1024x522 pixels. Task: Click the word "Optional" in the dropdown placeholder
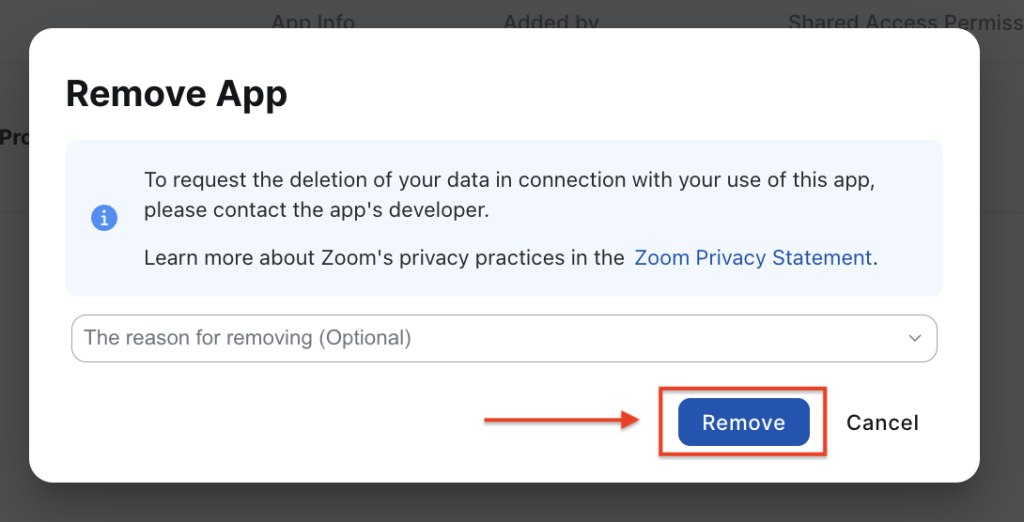(x=363, y=338)
